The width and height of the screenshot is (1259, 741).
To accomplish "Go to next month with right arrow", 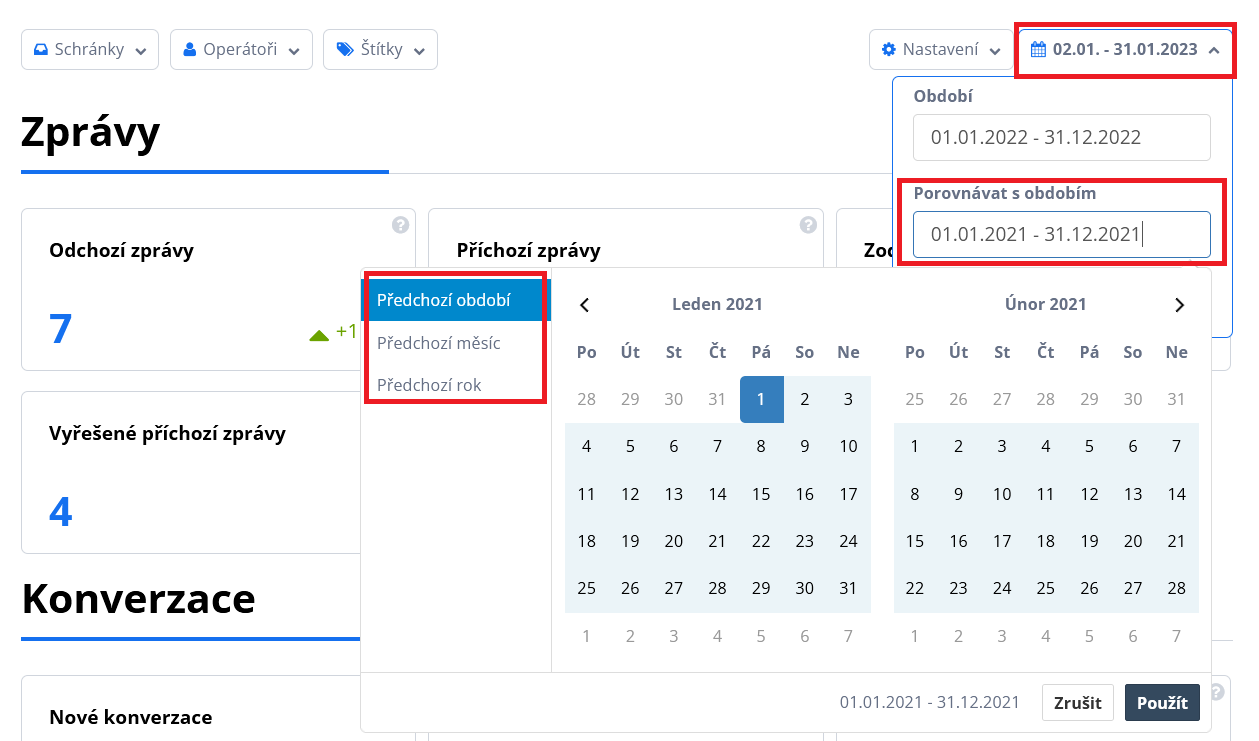I will (1180, 305).
